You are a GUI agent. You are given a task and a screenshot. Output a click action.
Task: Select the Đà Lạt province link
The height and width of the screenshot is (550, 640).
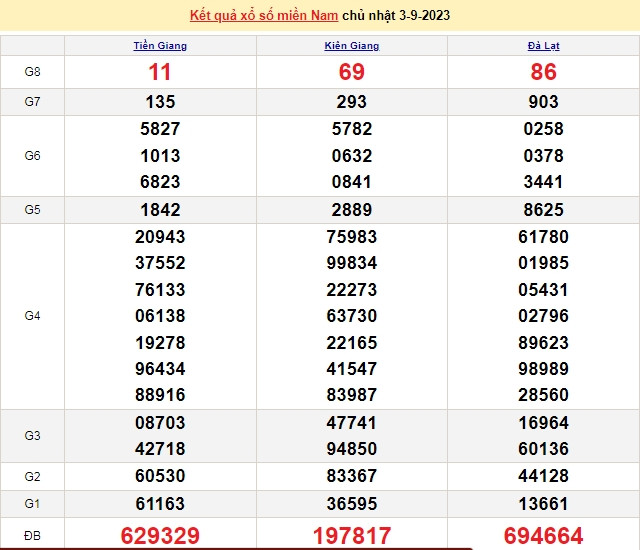(543, 46)
